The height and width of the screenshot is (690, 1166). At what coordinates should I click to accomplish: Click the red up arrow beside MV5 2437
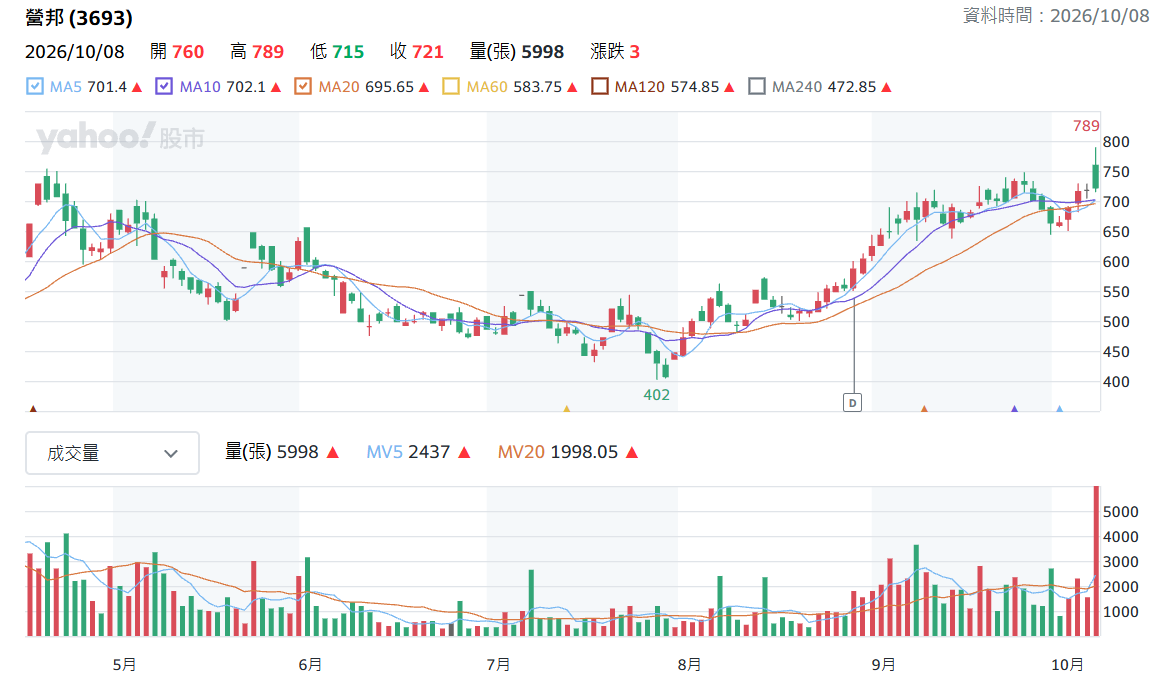click(464, 452)
